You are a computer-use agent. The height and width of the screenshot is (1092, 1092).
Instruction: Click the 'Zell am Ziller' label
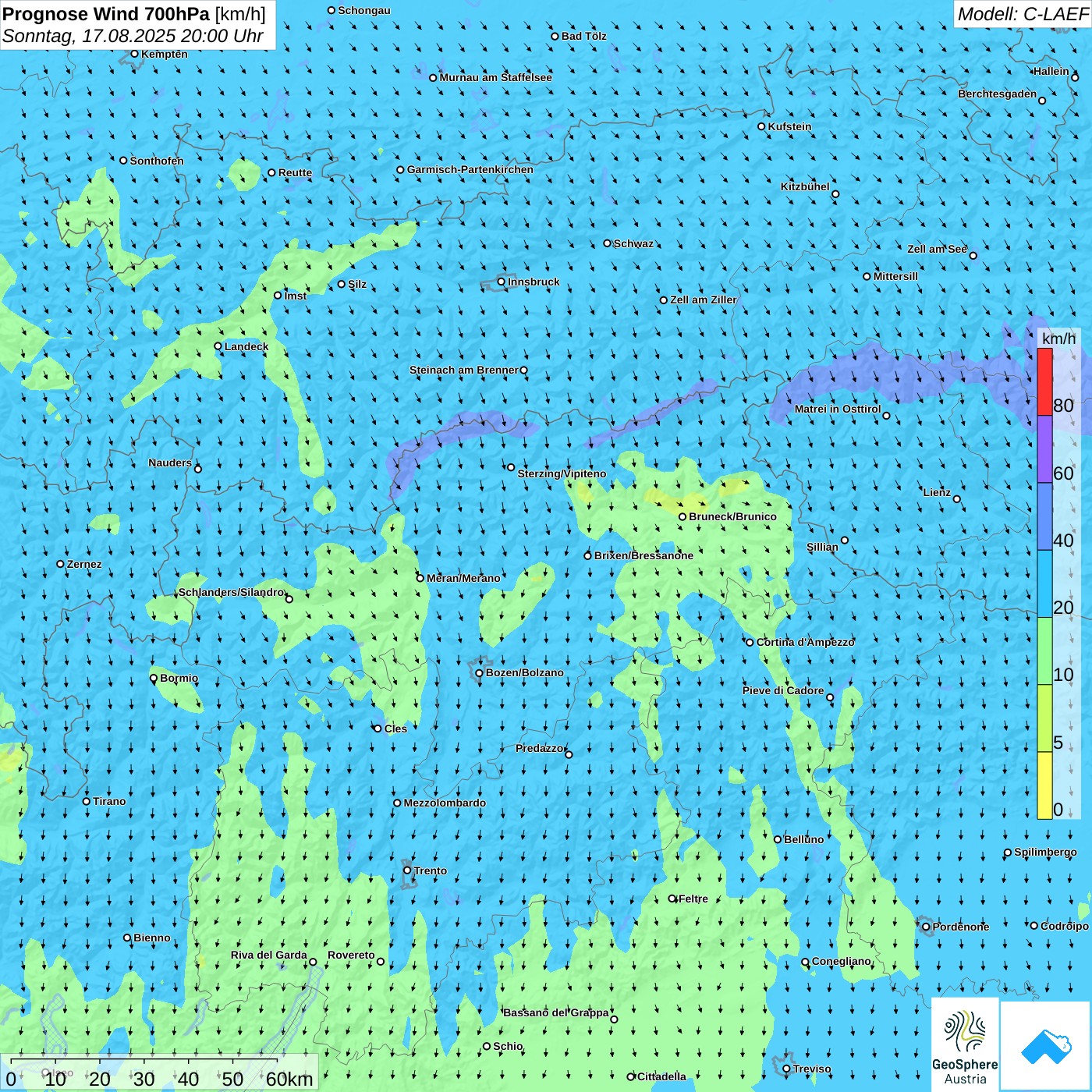704,300
